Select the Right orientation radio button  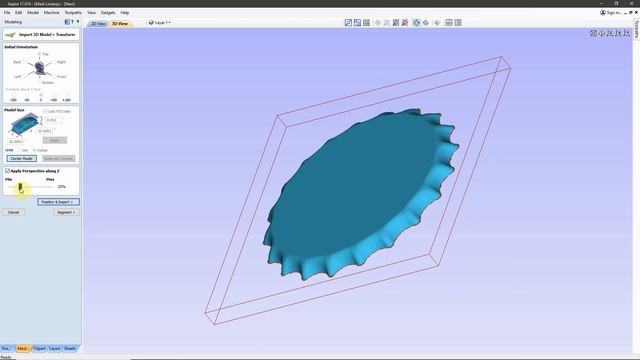(55, 62)
